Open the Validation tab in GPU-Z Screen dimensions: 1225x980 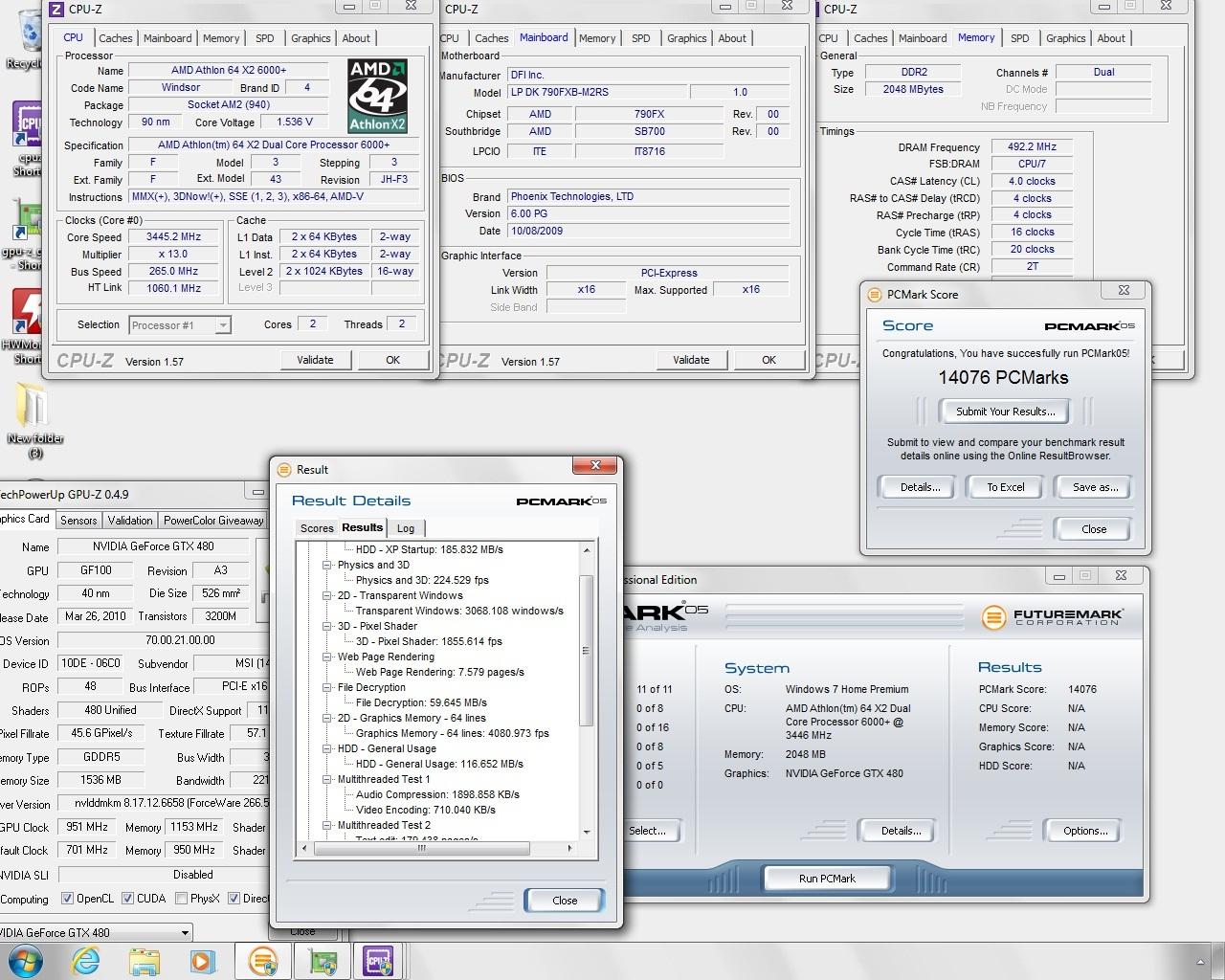[130, 521]
